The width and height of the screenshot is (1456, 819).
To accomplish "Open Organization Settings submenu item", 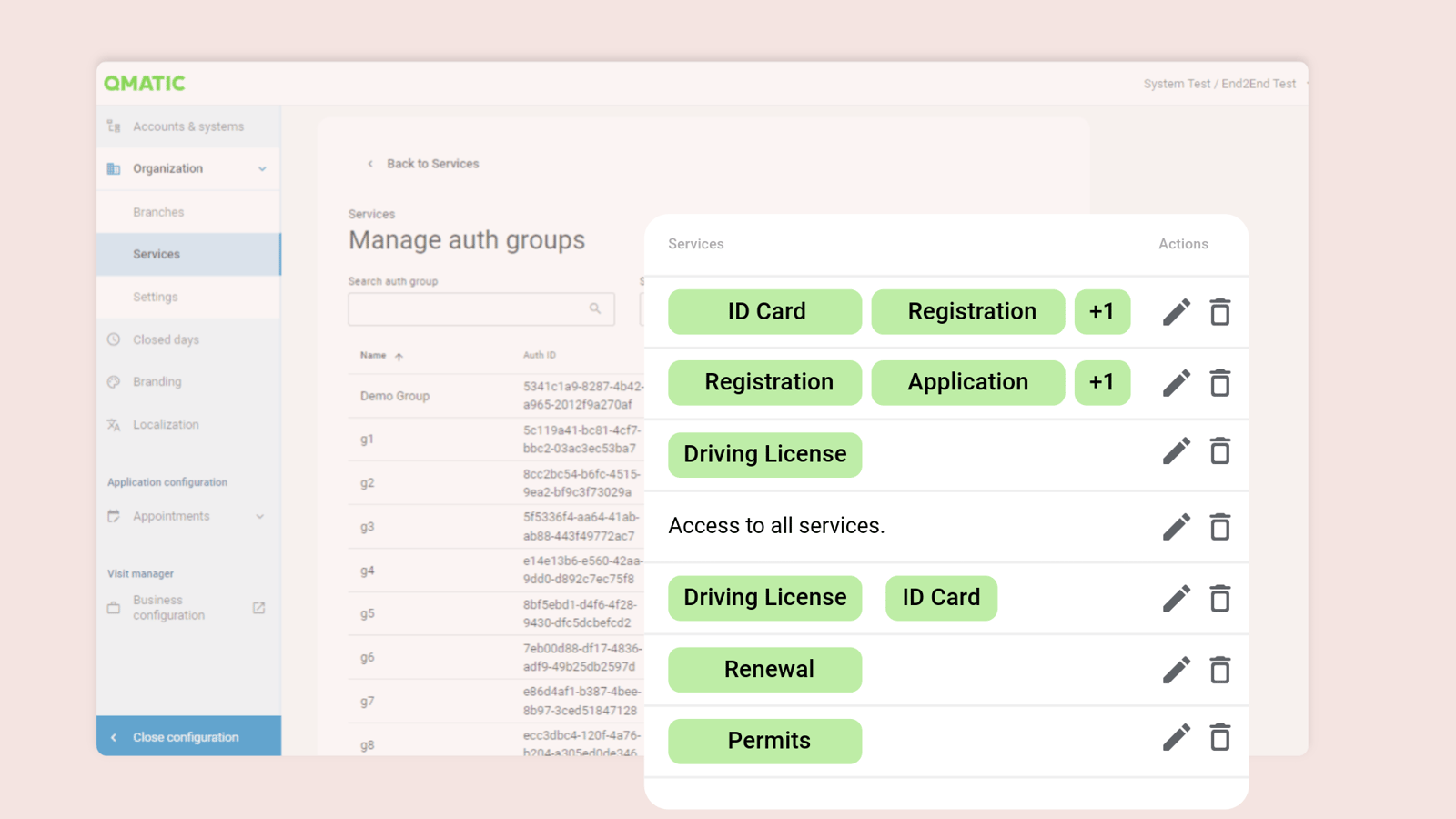I will tap(156, 297).
